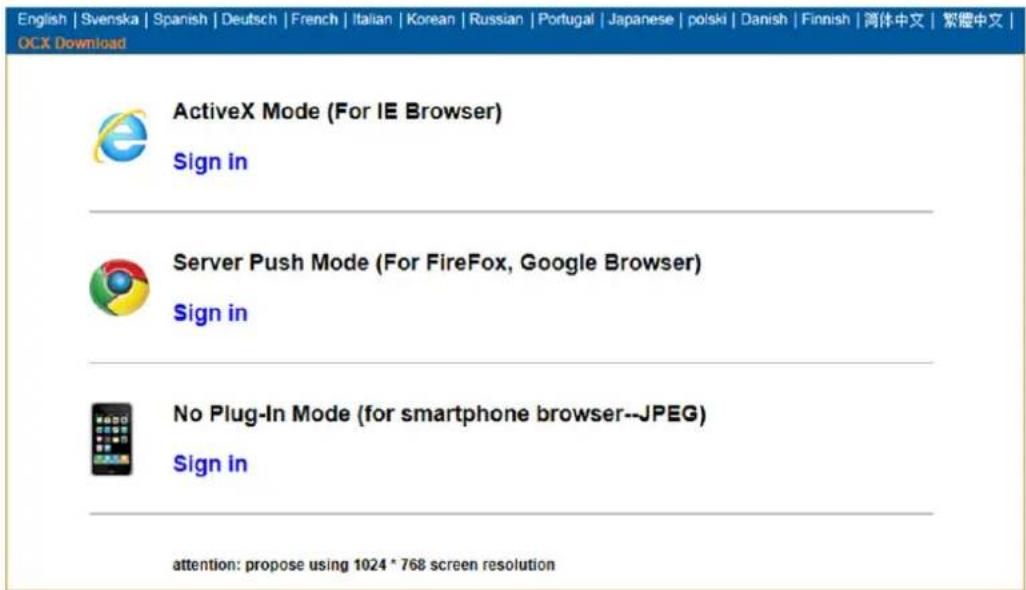The height and width of the screenshot is (590, 1026).
Task: Switch language to Finnish
Action: (x=825, y=20)
